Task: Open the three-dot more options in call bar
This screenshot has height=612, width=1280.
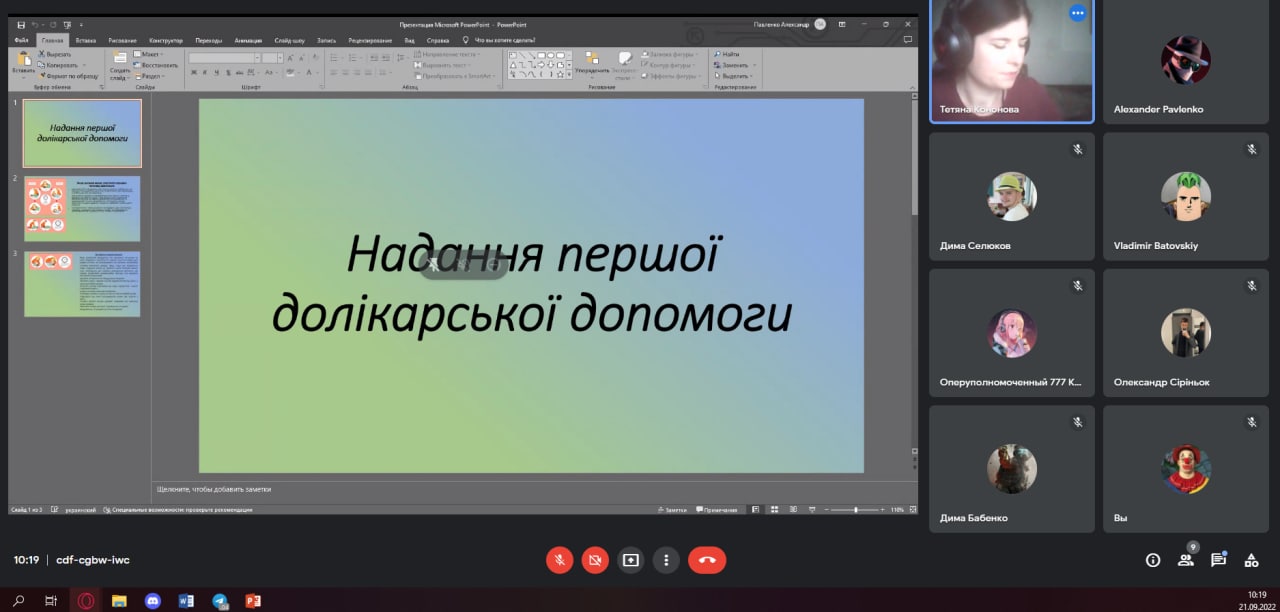Action: click(x=666, y=560)
